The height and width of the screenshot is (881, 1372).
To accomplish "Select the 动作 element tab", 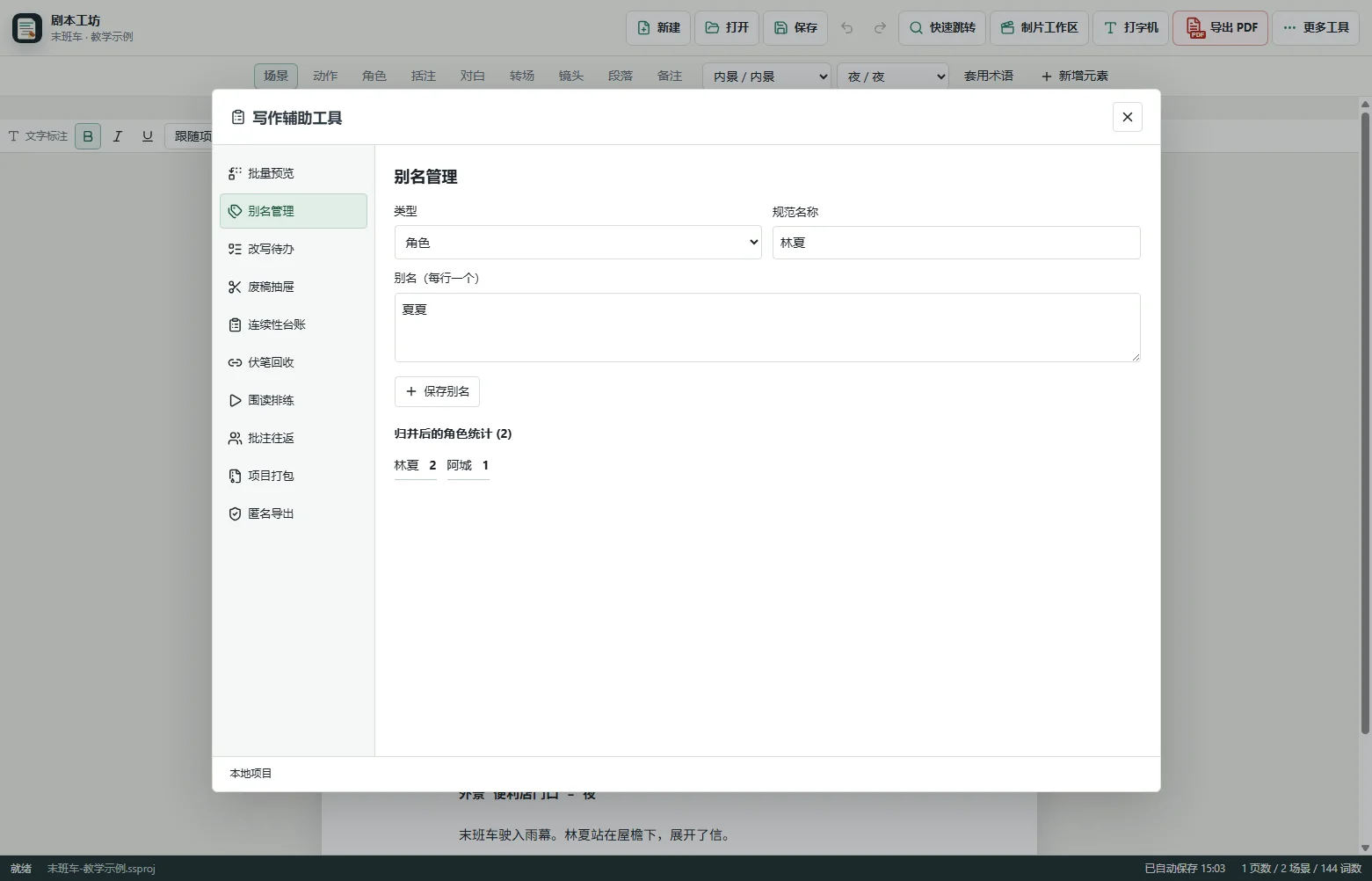I will point(325,76).
